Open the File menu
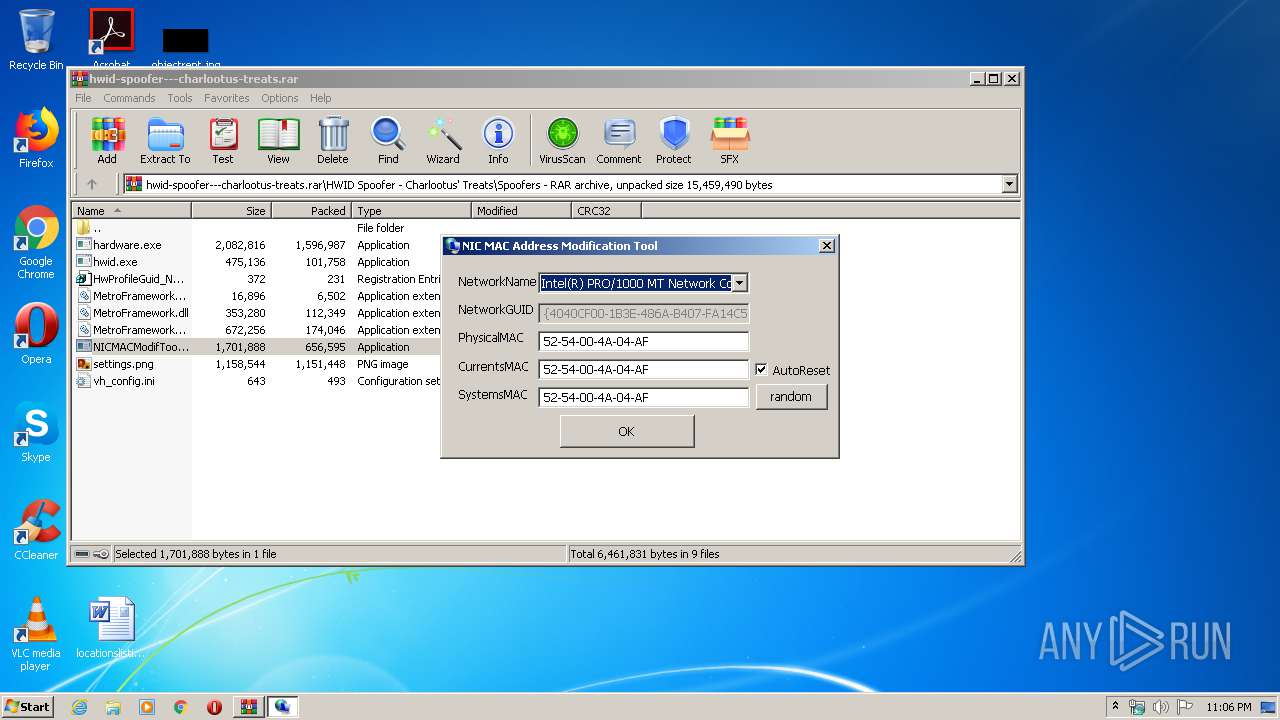The image size is (1280, 720). (83, 98)
